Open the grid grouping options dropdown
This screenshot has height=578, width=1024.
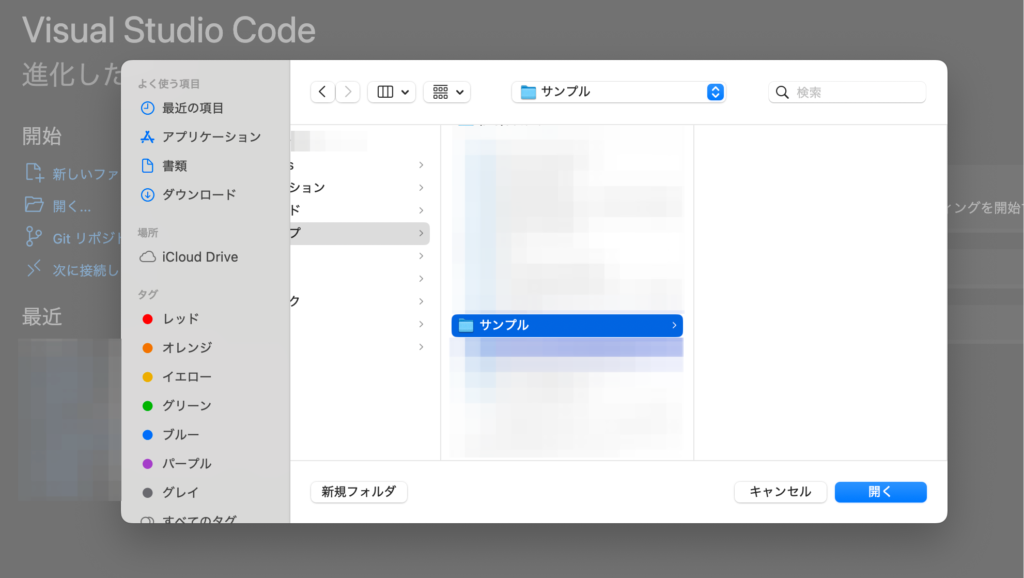(446, 92)
